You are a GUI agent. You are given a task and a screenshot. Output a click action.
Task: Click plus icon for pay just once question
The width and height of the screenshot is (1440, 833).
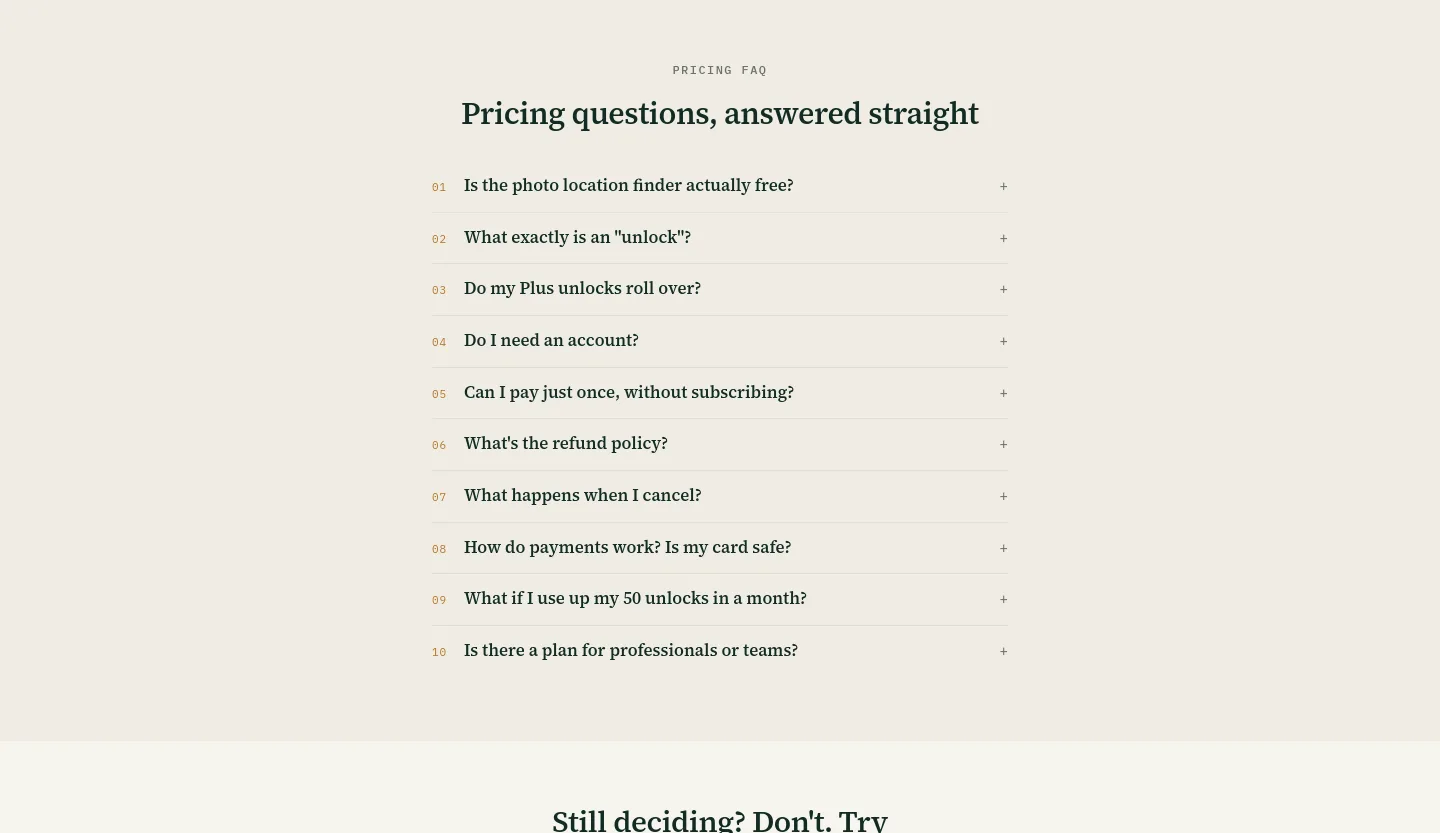coord(1003,393)
